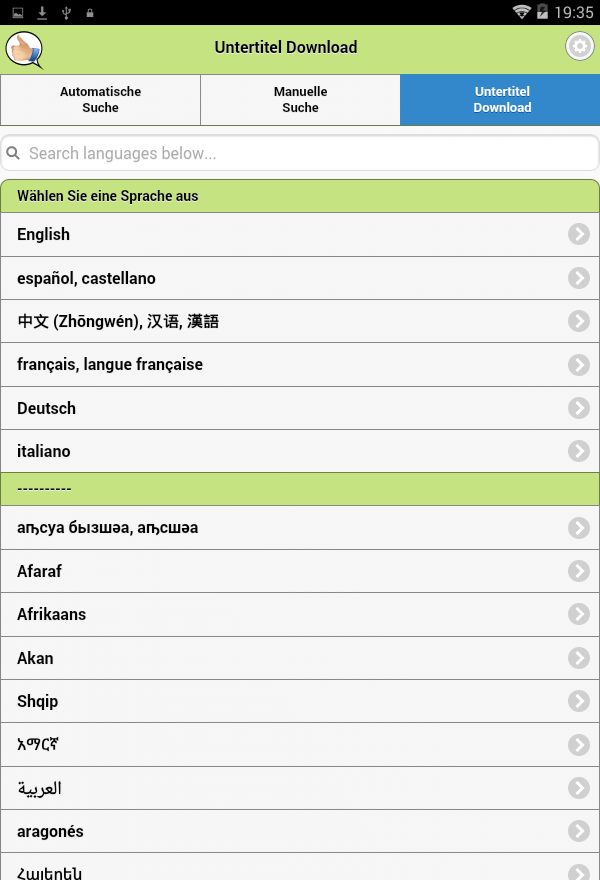Choose español, castellano language
The height and width of the screenshot is (880, 600).
[300, 278]
